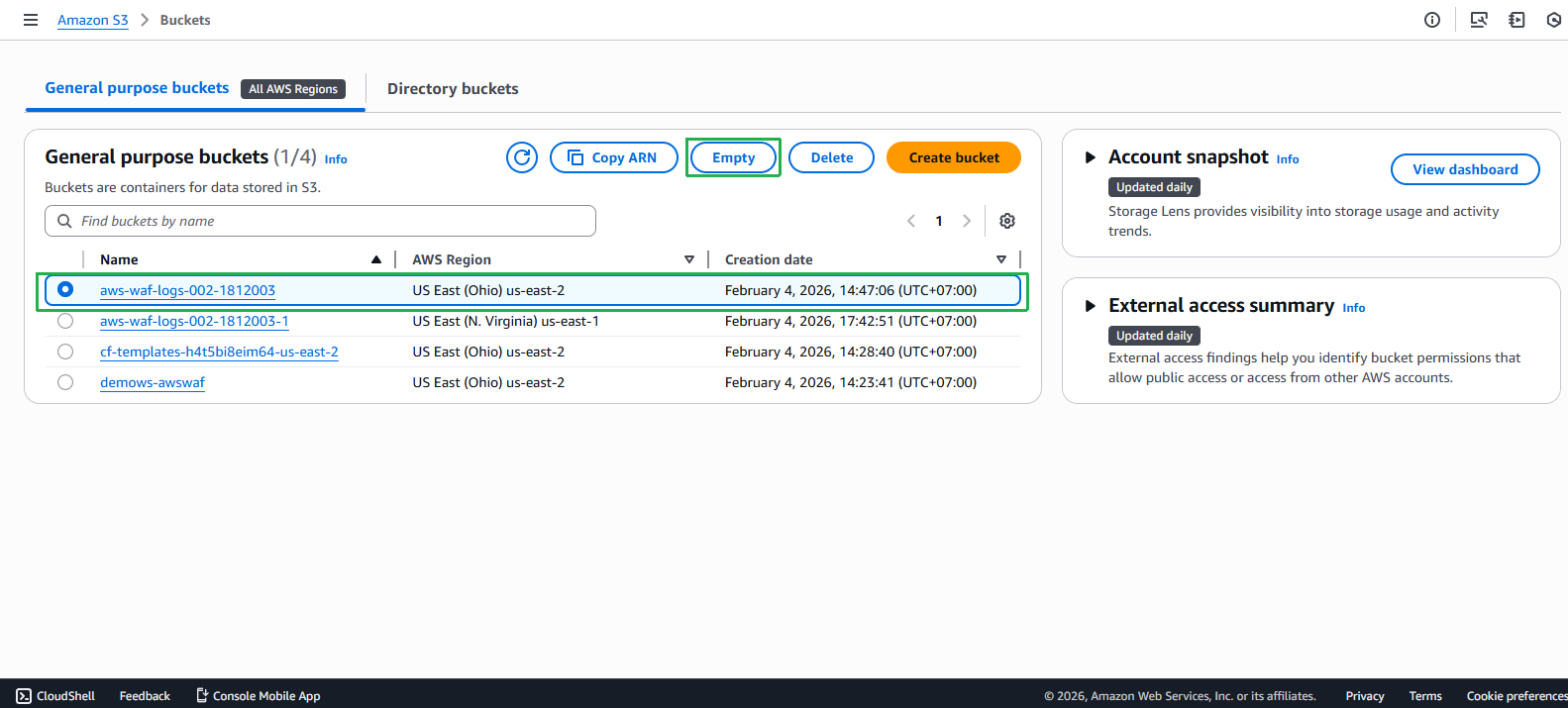Click Info link beside External access summary
Viewport: 1568px width, 708px height.
click(x=1354, y=308)
